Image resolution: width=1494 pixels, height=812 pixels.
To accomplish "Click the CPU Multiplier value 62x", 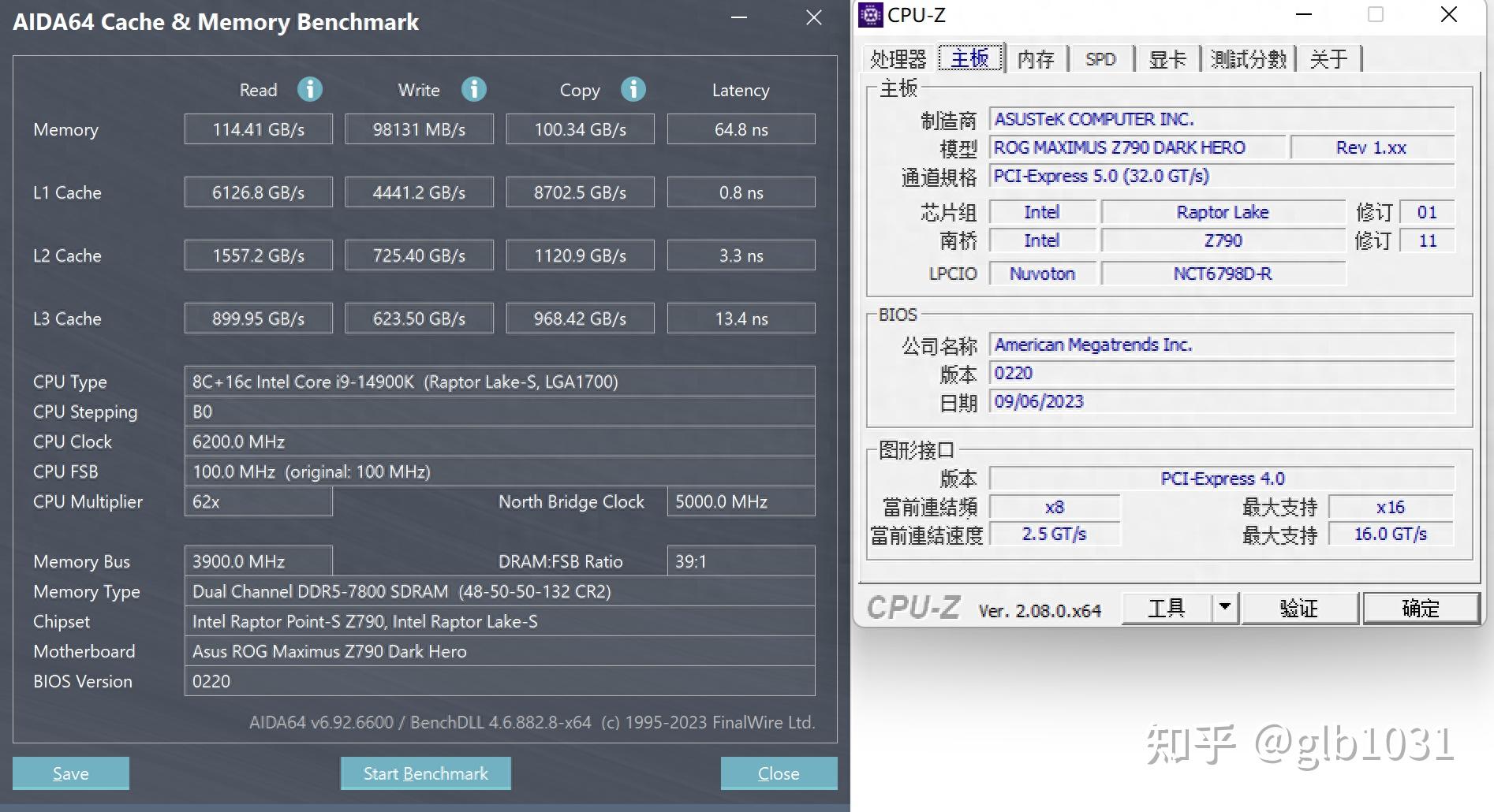I will point(259,501).
